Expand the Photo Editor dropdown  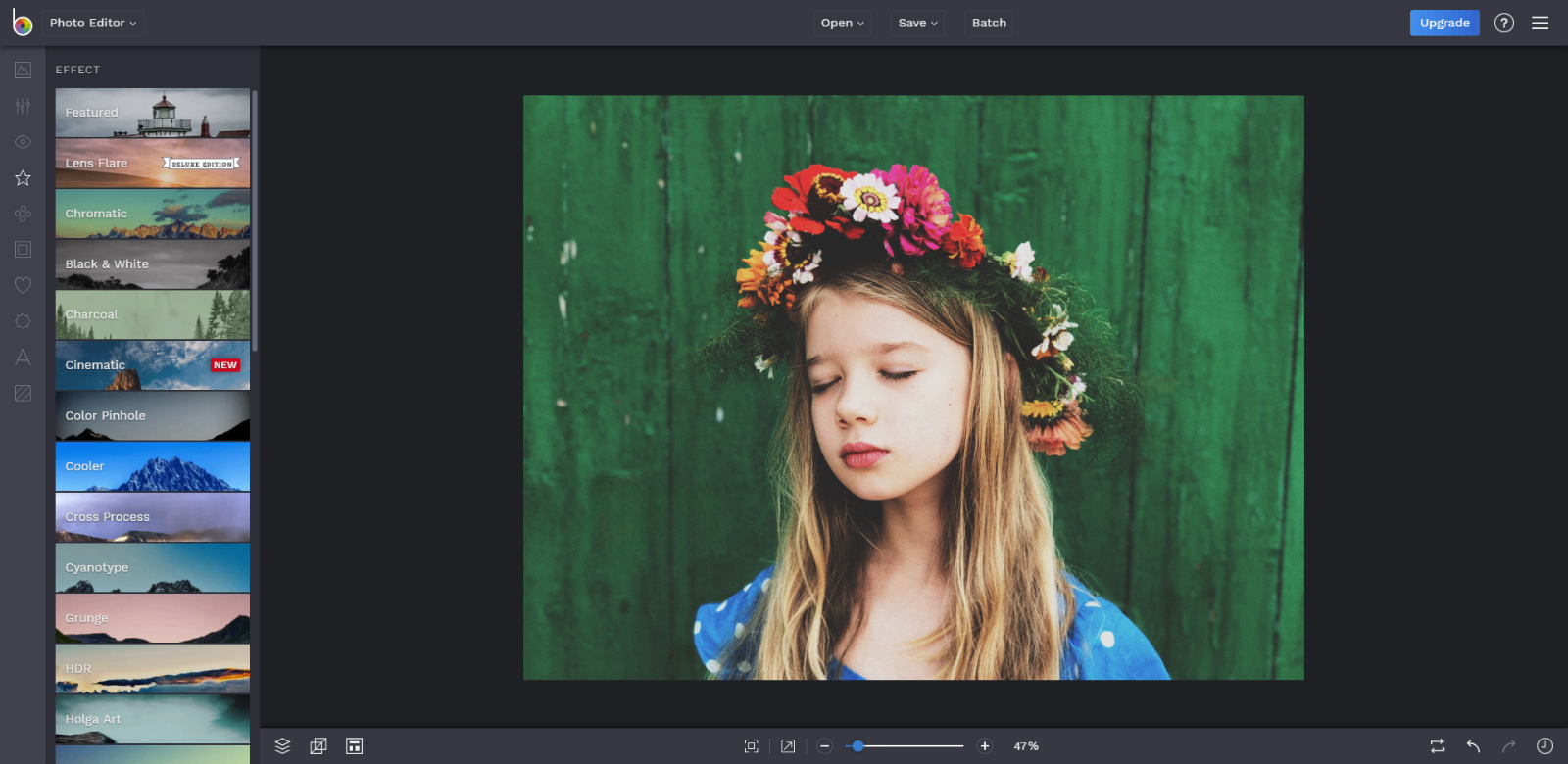tap(93, 23)
